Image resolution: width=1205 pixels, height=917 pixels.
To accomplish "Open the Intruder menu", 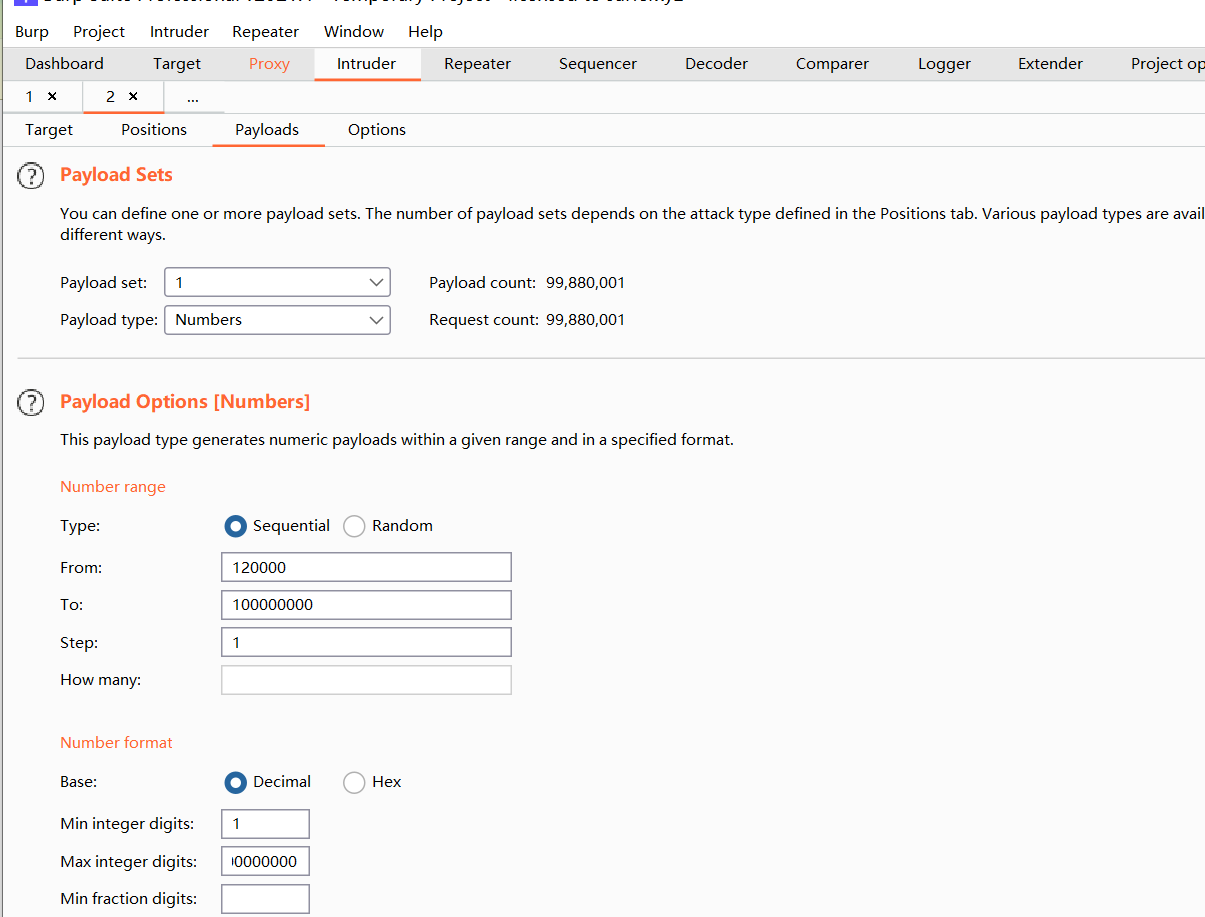I will click(x=179, y=32).
